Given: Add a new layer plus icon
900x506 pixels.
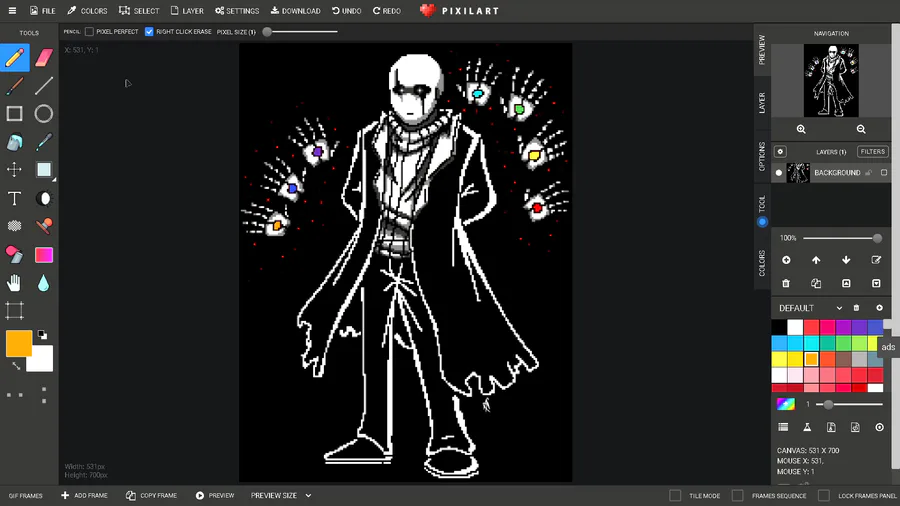Looking at the screenshot, I should point(786,260).
